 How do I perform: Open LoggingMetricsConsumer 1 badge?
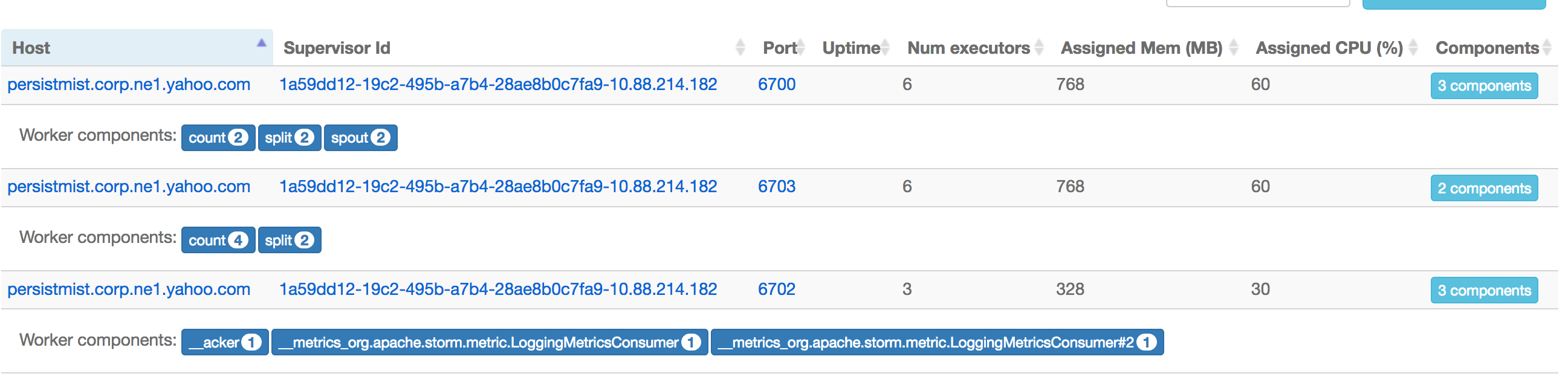(x=490, y=343)
